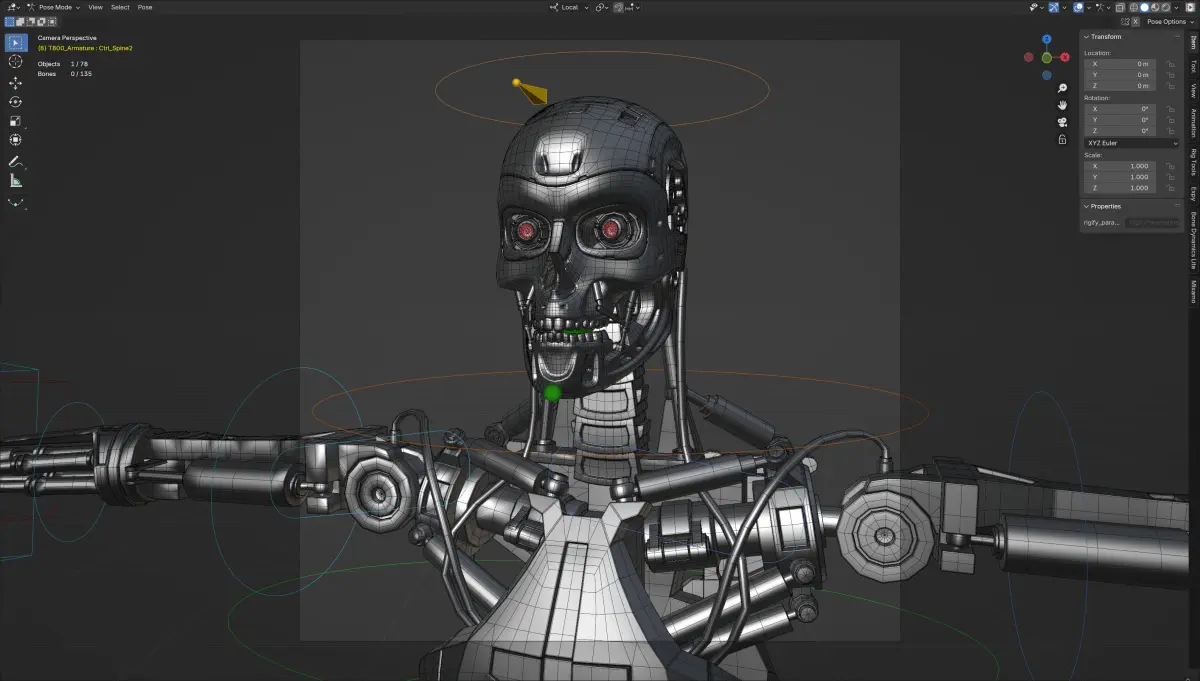Click the Scale Y field
This screenshot has width=1200, height=681.
pos(1120,177)
